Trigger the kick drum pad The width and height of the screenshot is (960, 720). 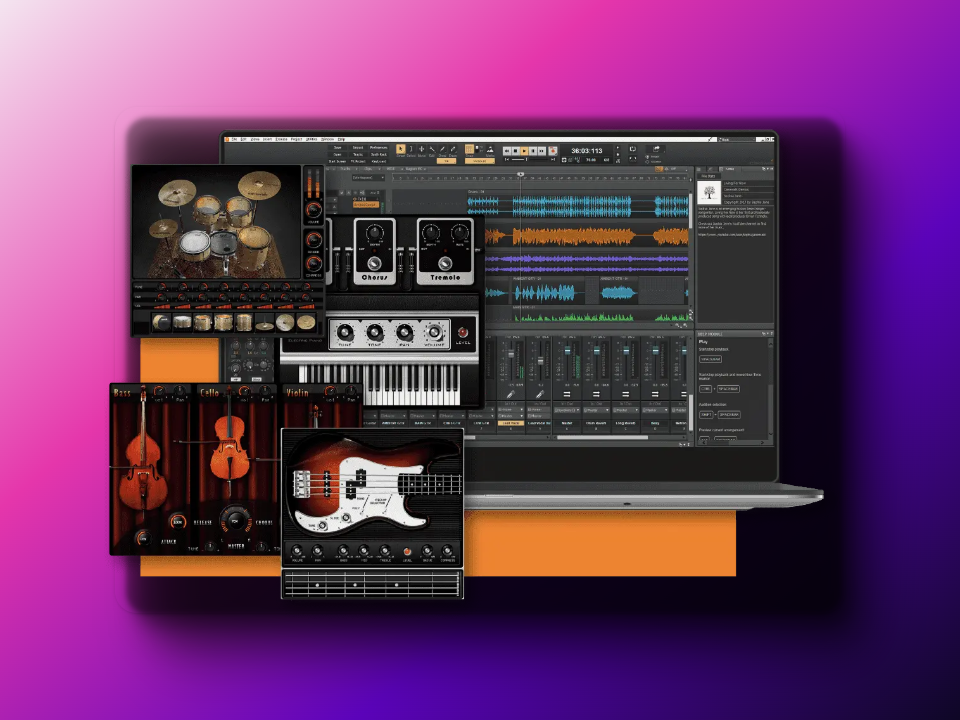point(162,322)
